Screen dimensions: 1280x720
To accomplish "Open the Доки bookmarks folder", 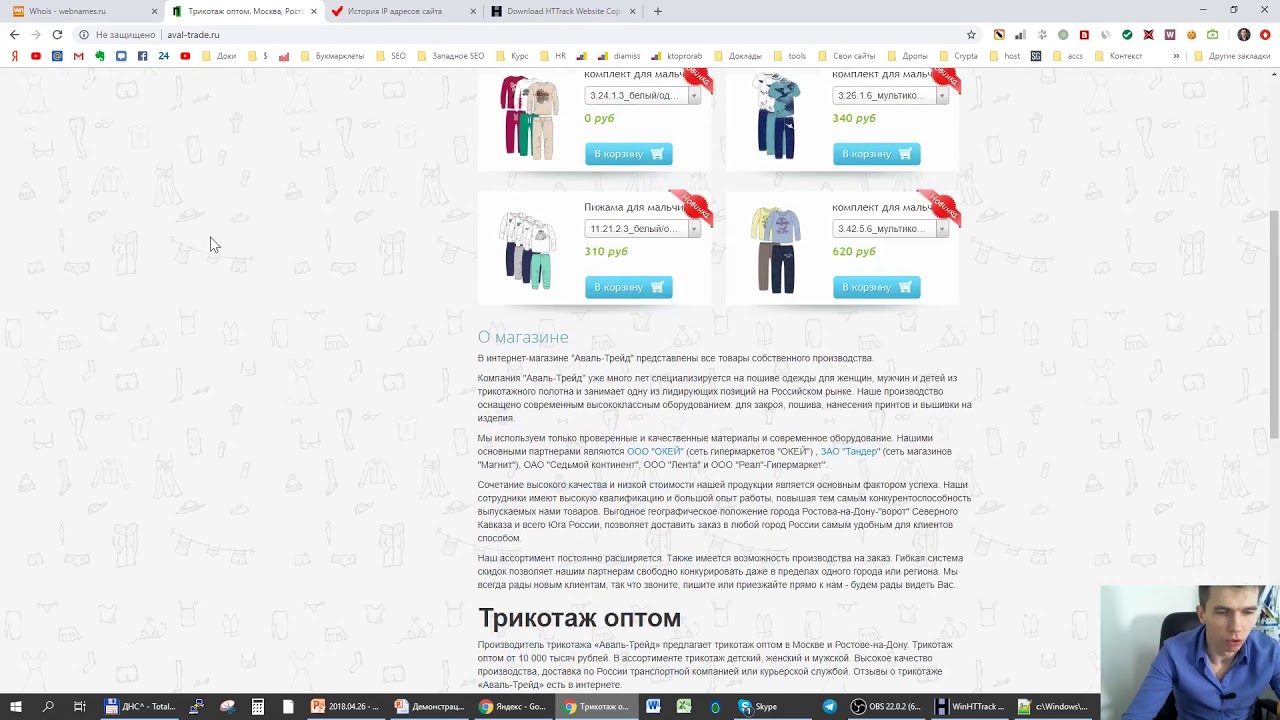I will (x=219, y=56).
